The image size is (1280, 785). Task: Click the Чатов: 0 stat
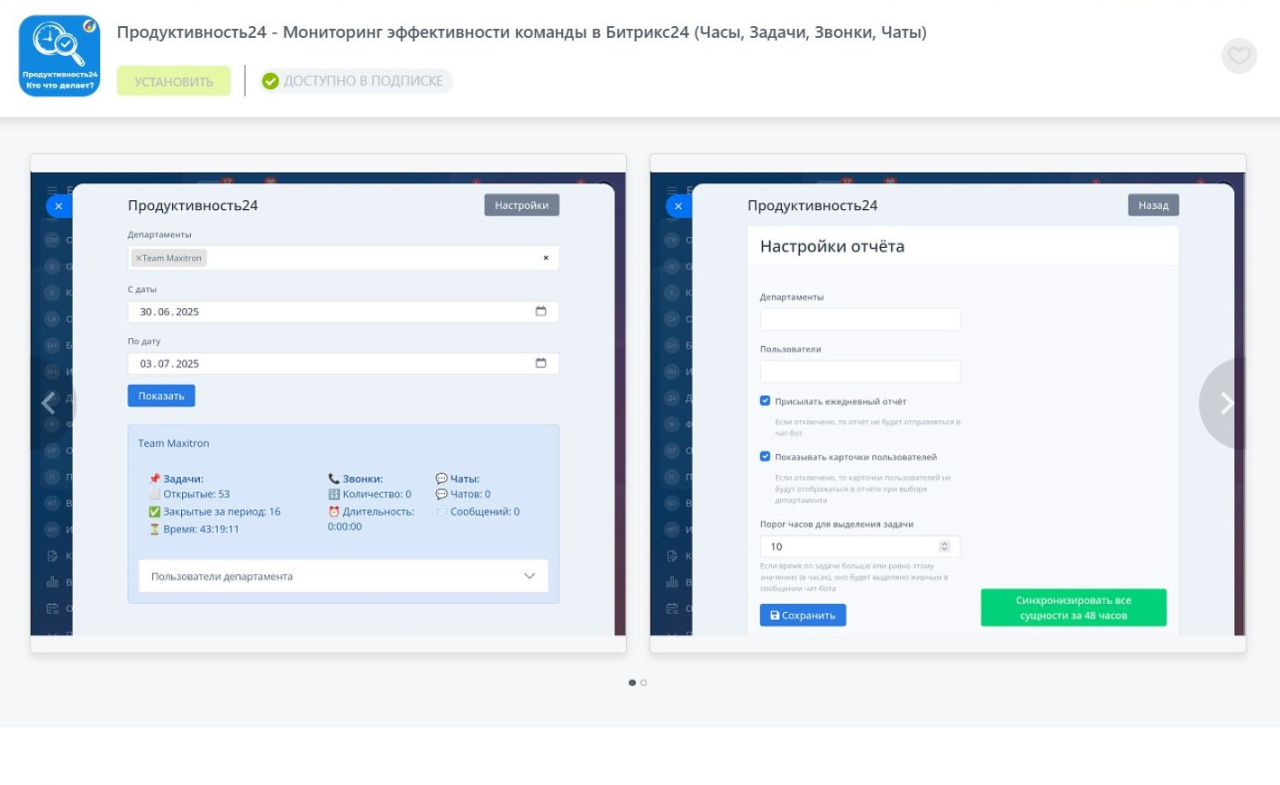pos(463,494)
